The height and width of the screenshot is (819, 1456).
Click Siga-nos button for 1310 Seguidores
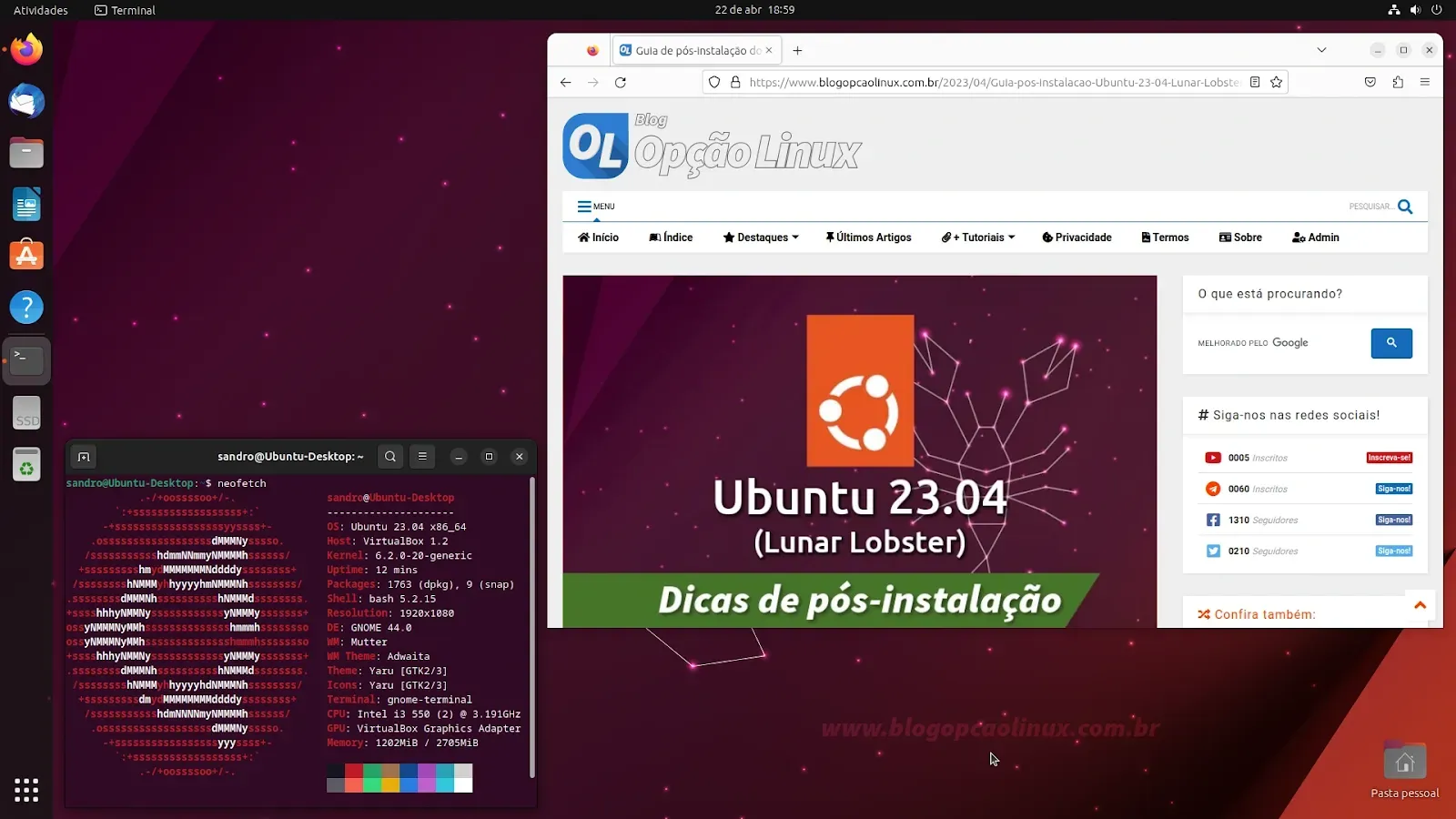(x=1393, y=520)
